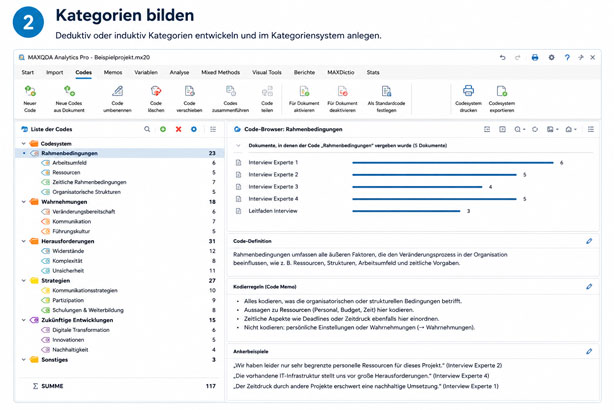Click the help question mark icon
614x410 pixels.
click(567, 58)
